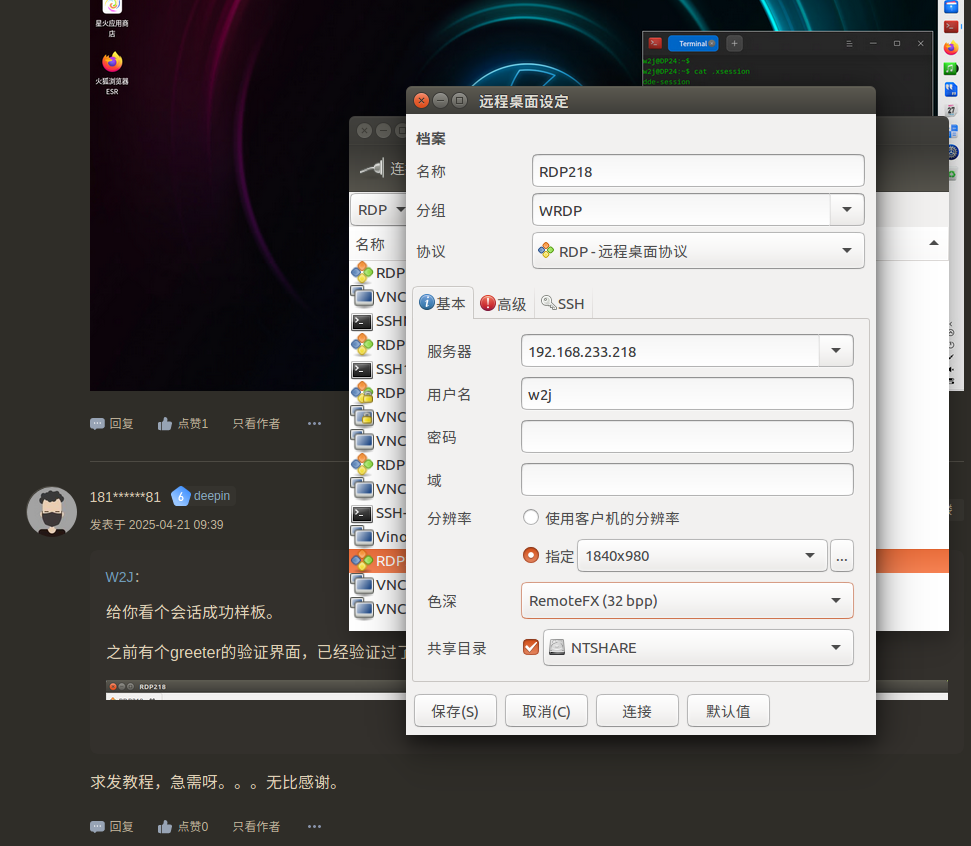
Task: Like the post showing 点赞0
Action: (183, 827)
